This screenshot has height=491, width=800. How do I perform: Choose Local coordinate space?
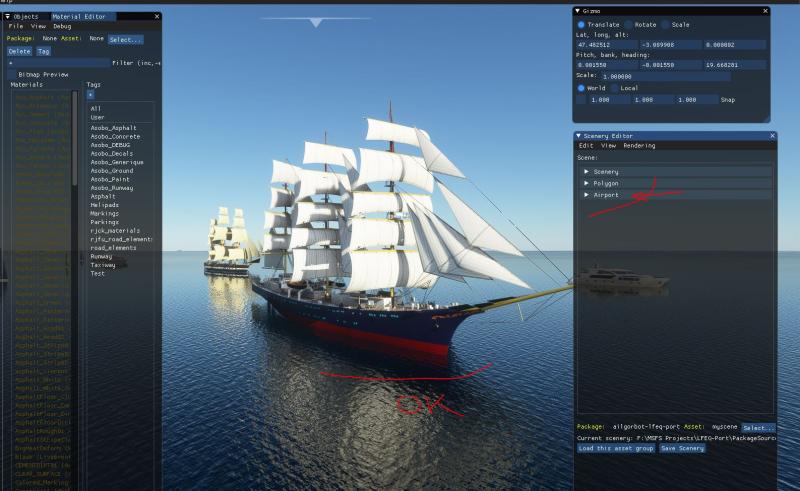click(x=614, y=88)
